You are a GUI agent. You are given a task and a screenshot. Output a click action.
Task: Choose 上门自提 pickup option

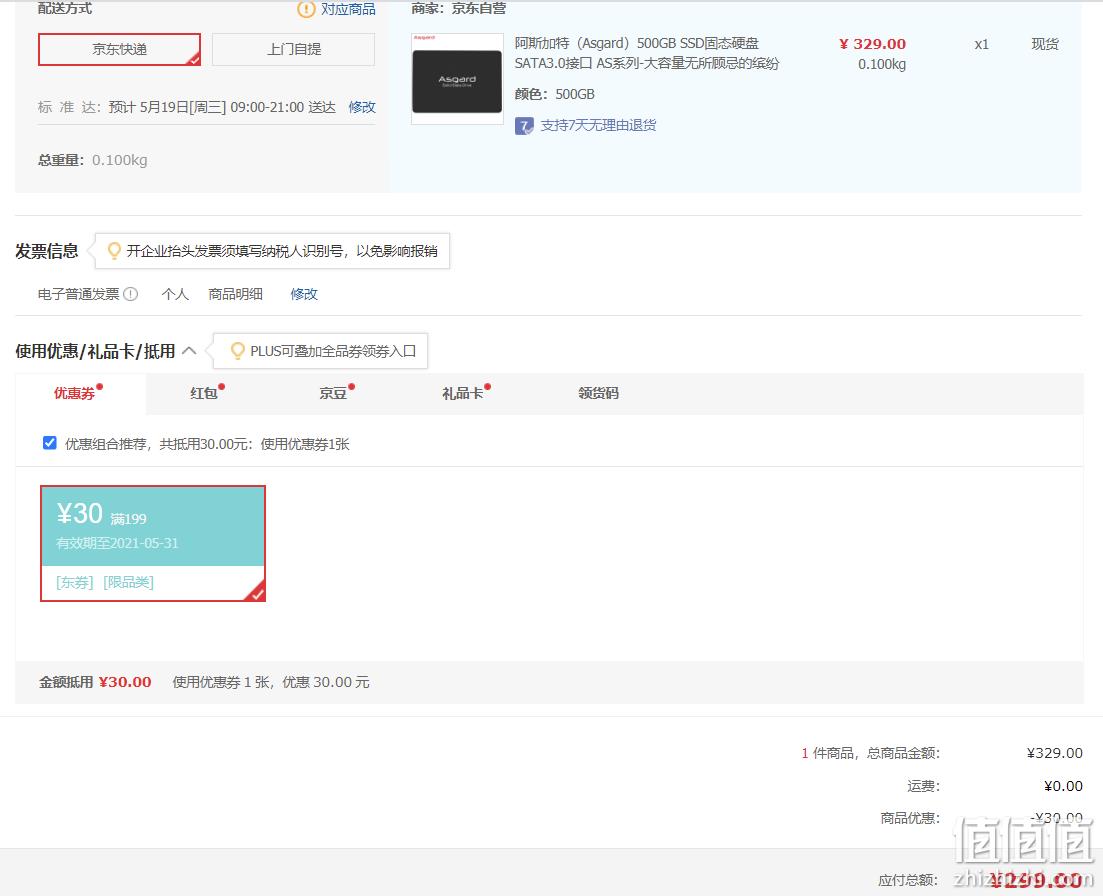click(x=293, y=49)
